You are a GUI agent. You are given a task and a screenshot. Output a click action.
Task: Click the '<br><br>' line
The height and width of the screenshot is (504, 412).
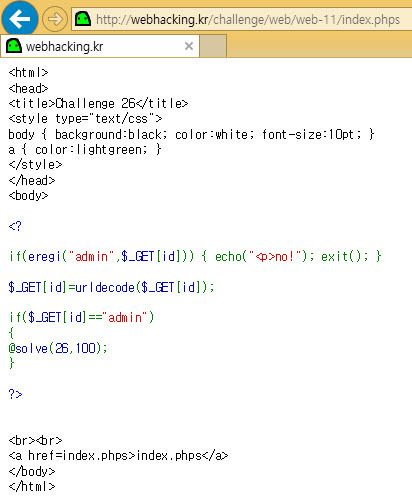(35, 440)
